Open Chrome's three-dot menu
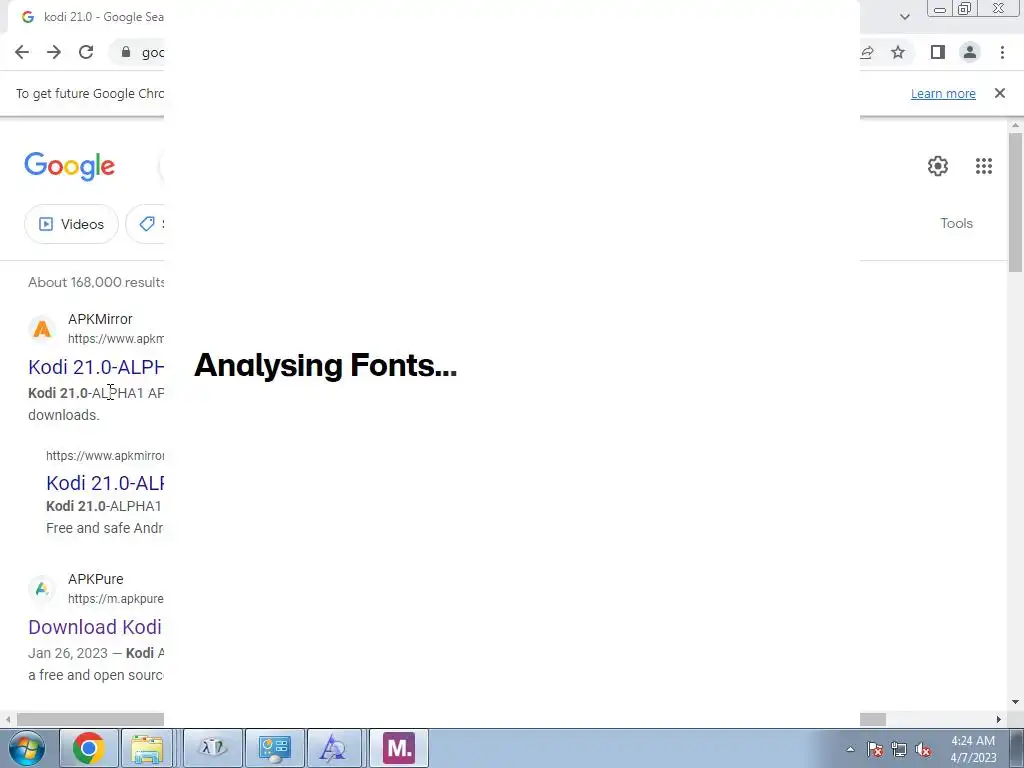Viewport: 1024px width, 768px height. pyautogui.click(x=1002, y=52)
